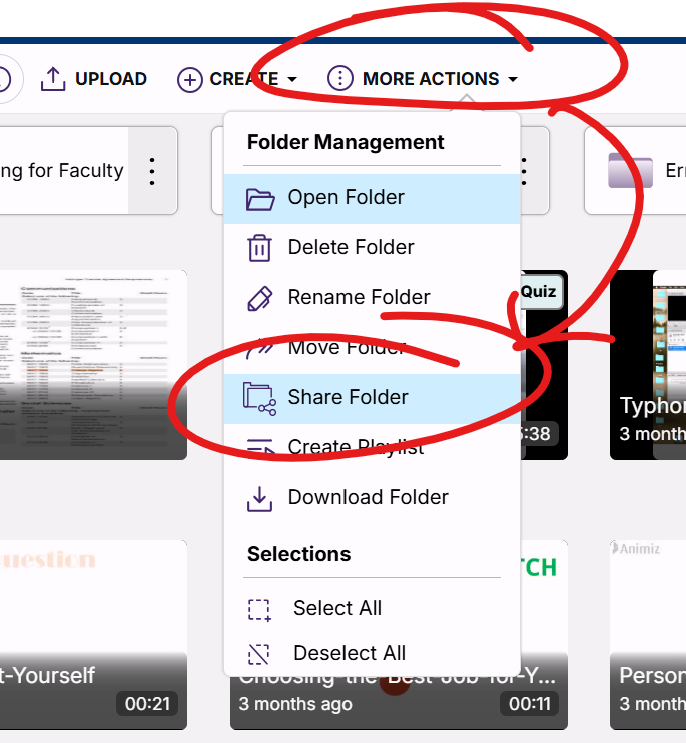Click the Upload arrow icon

coord(53,79)
